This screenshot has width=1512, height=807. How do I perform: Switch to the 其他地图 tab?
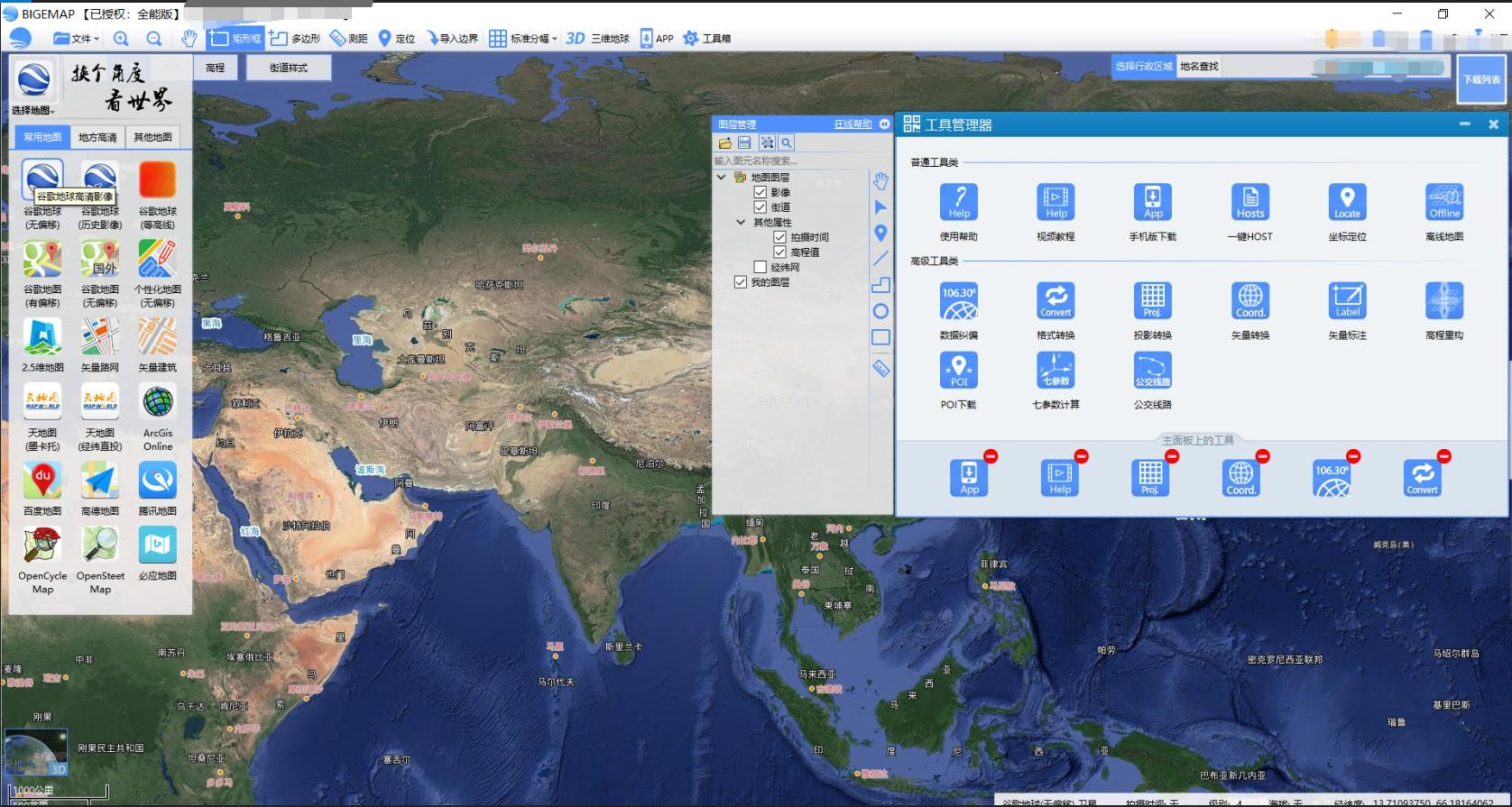tap(152, 137)
